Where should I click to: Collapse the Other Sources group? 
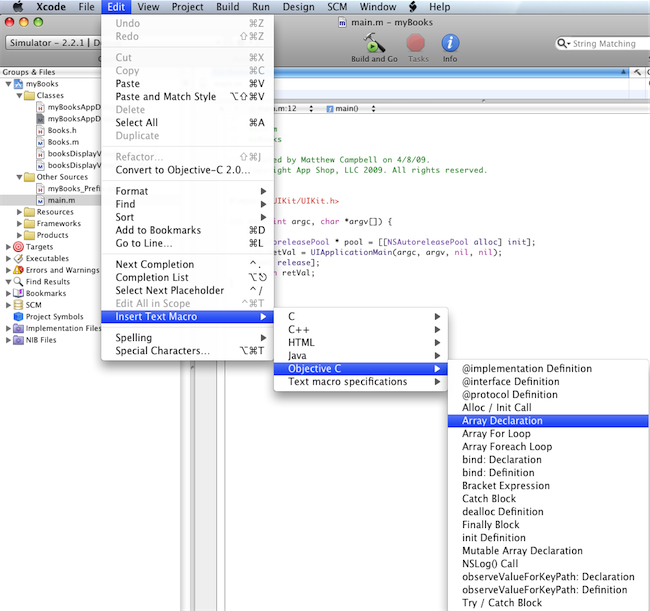[19, 177]
